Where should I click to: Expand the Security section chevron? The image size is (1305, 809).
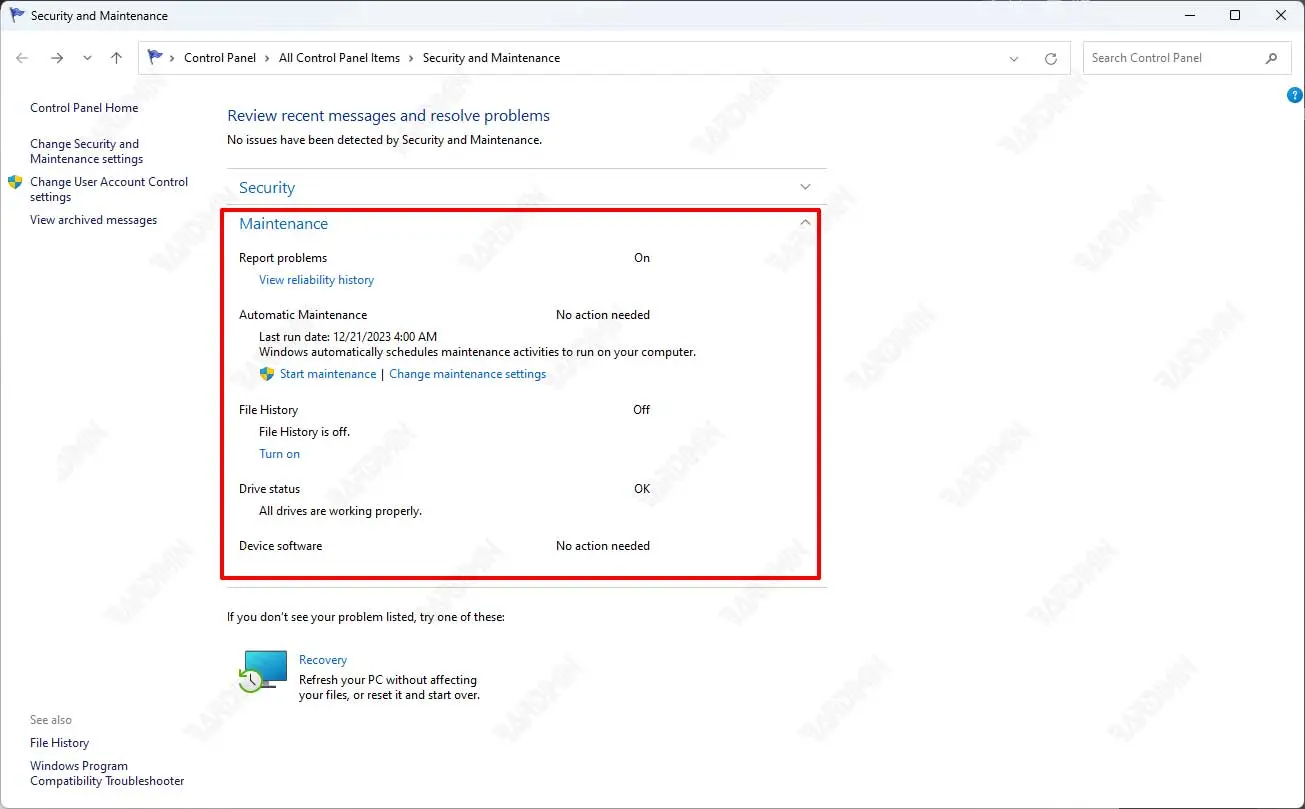805,187
